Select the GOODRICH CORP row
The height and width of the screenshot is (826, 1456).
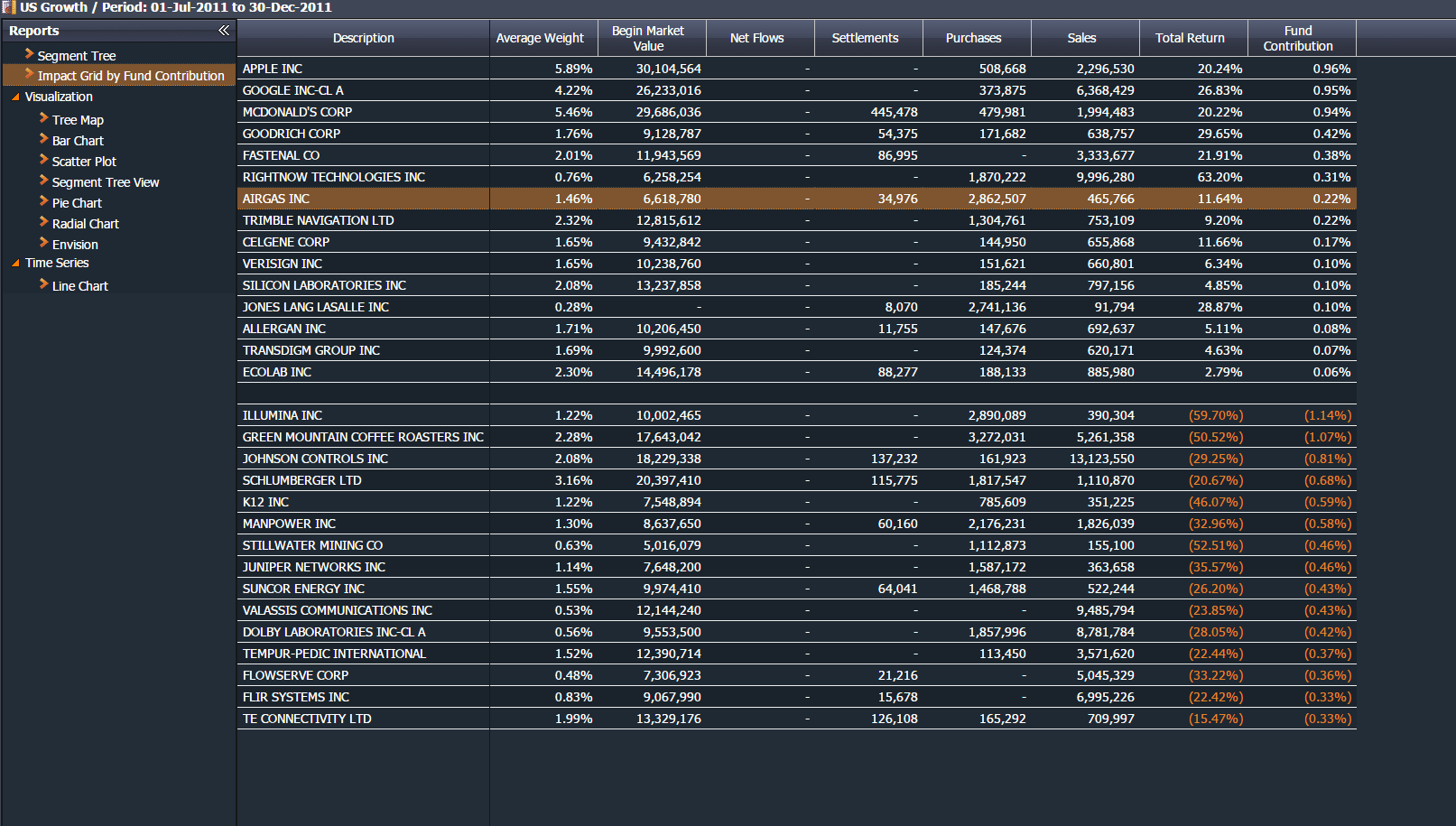[797, 134]
